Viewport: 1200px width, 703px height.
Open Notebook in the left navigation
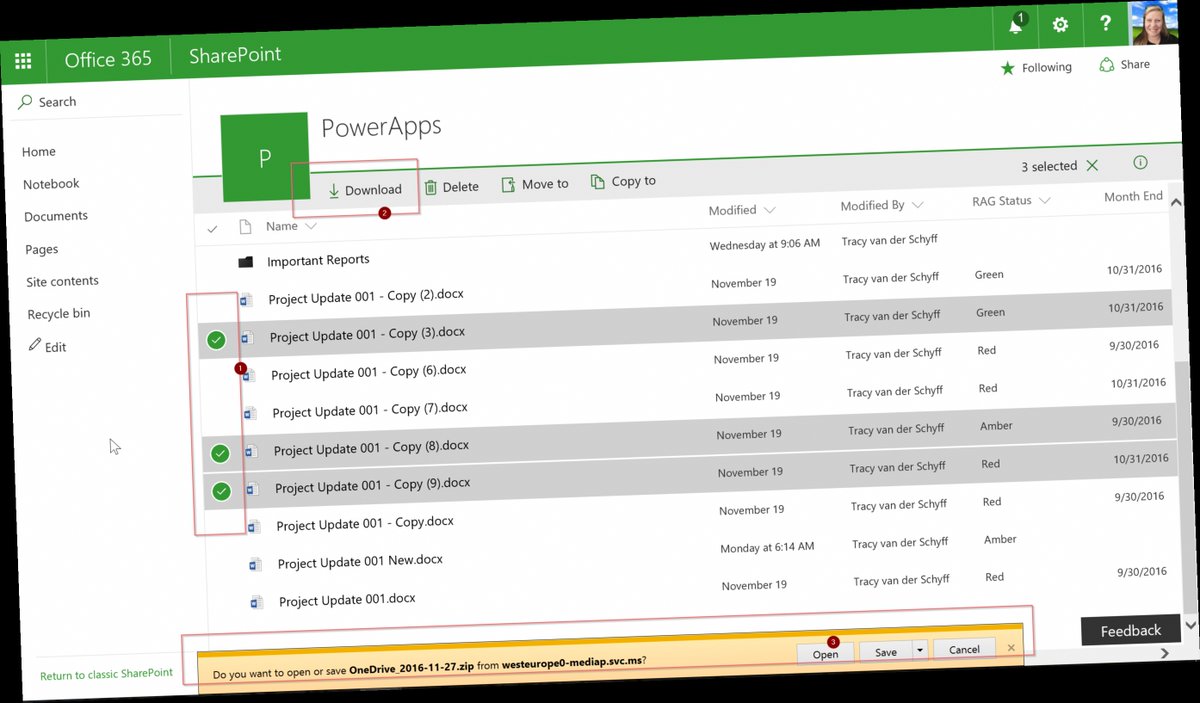tap(51, 184)
